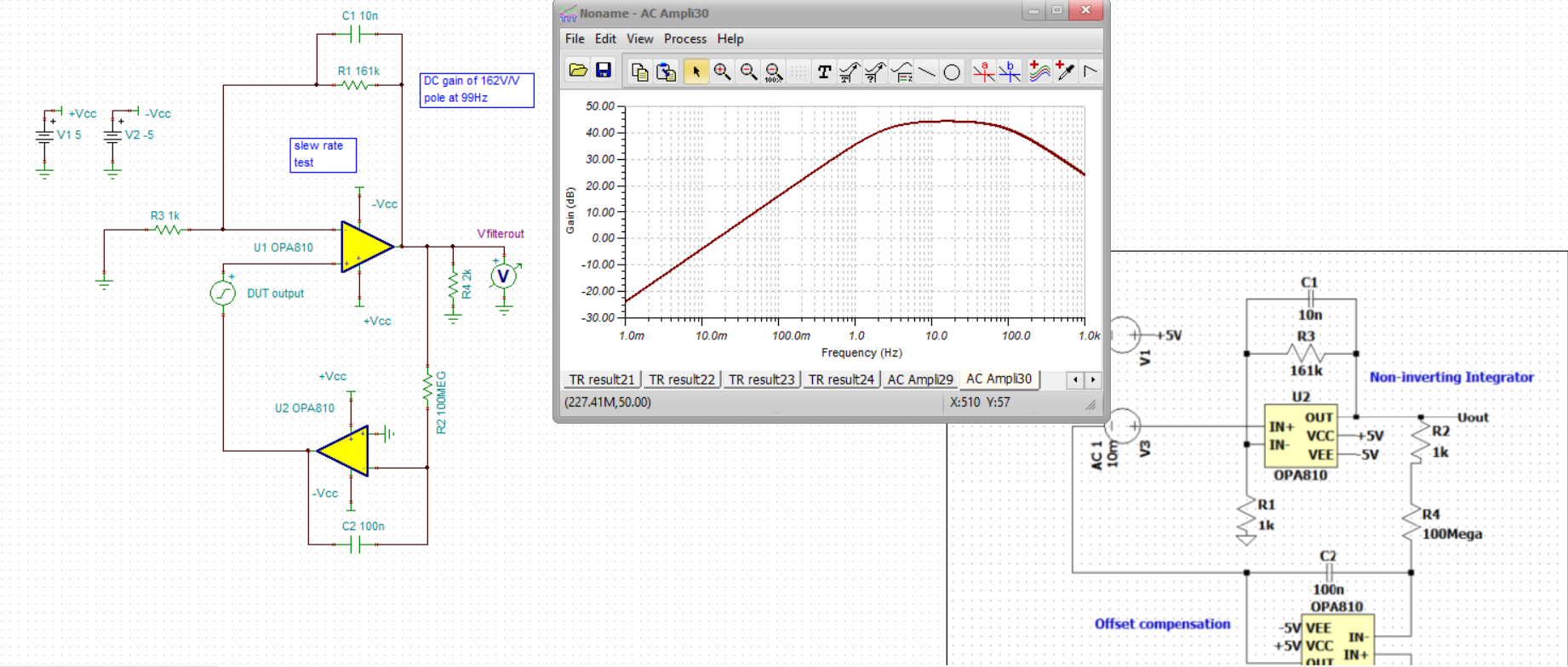Screen dimensions: 1568x667
Task: Select the AC Ampli30 tab
Action: tap(999, 379)
